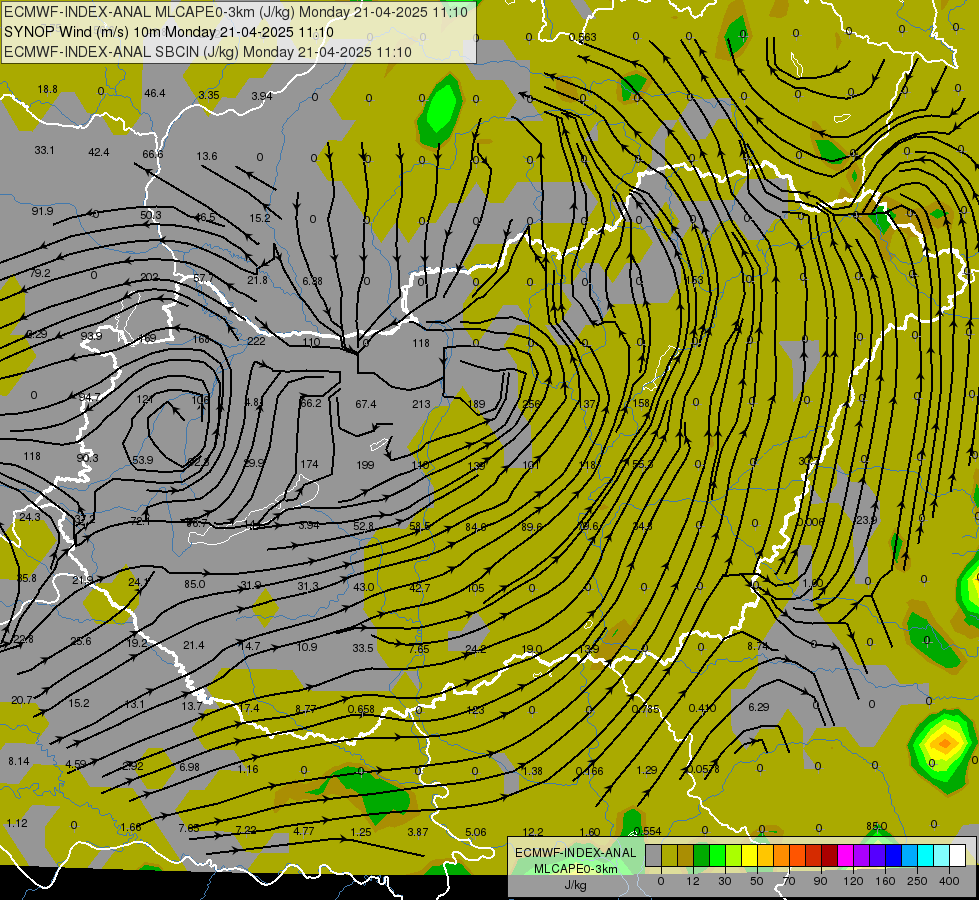This screenshot has height=900, width=979.
Task: Choose the bright yellow legend swatch
Action: pos(749,855)
